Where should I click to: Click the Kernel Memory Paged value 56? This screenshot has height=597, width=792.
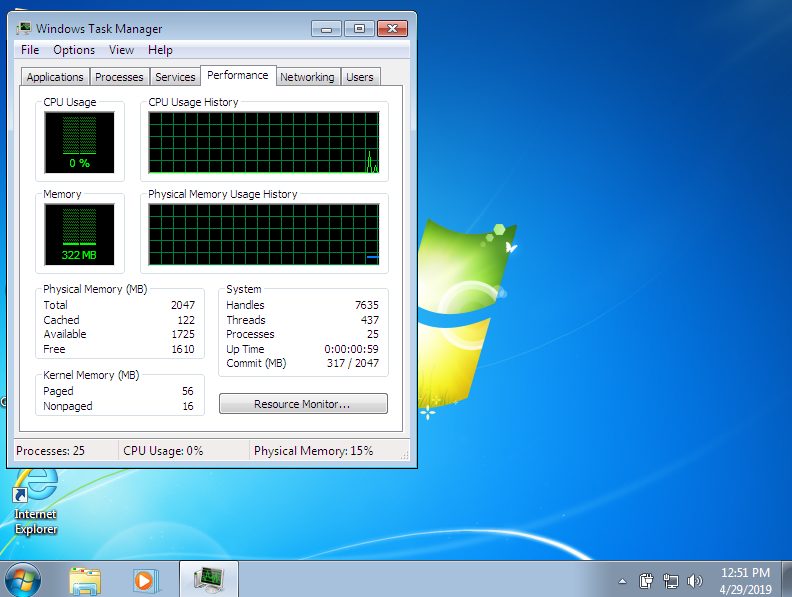(x=188, y=391)
